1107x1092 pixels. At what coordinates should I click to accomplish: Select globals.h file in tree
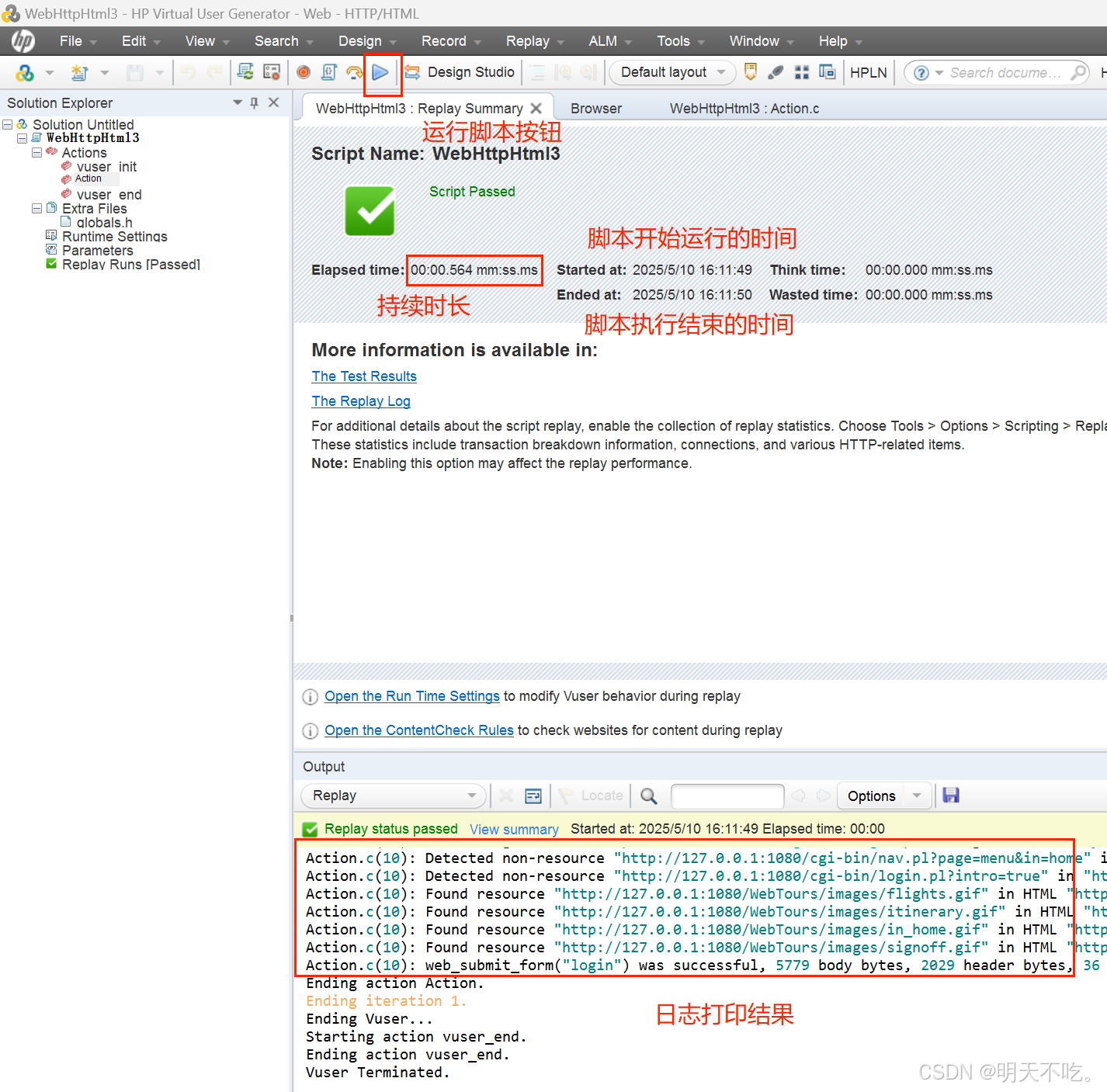tap(104, 223)
